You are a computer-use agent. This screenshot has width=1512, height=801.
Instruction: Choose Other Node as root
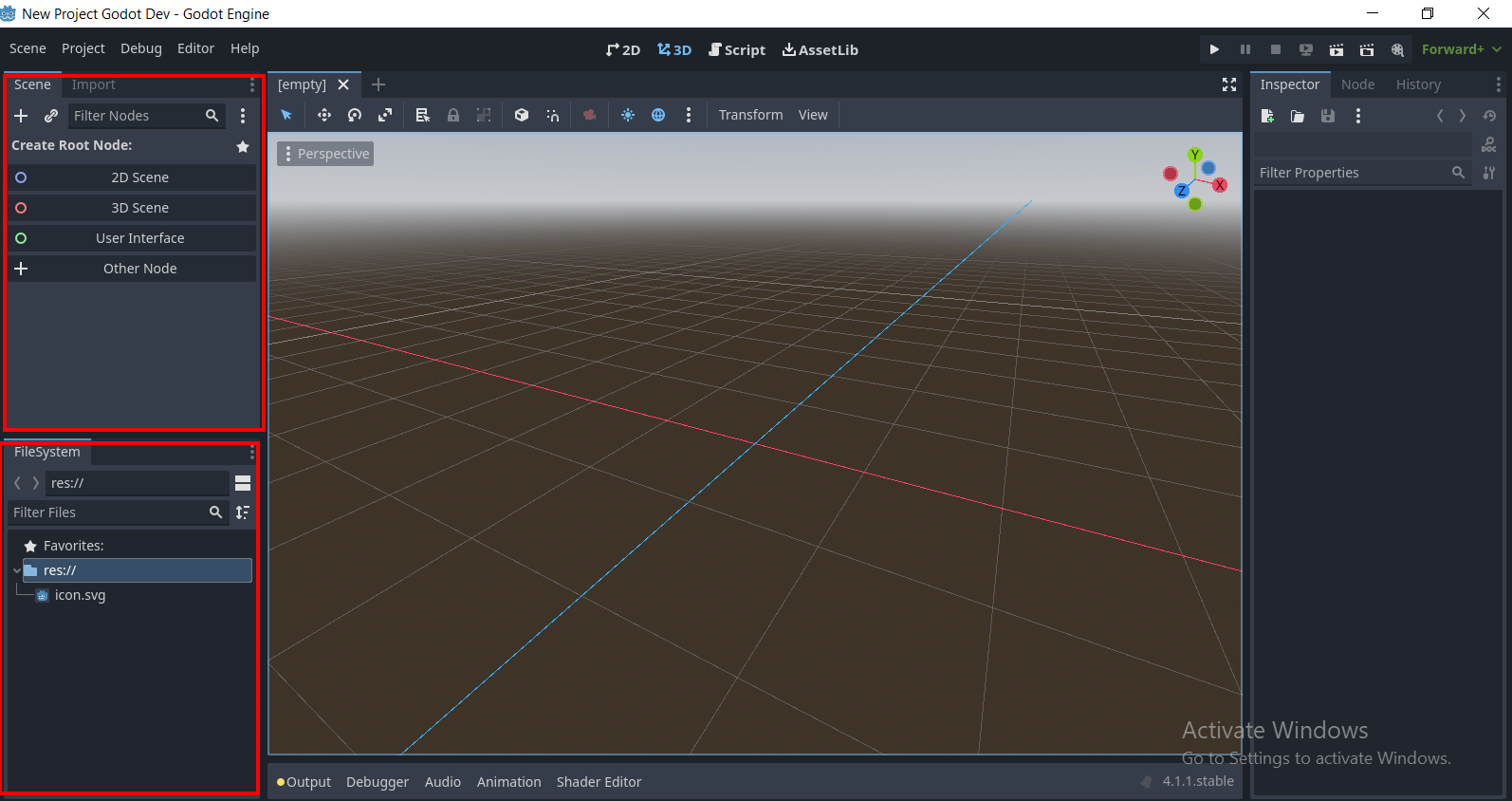point(132,269)
